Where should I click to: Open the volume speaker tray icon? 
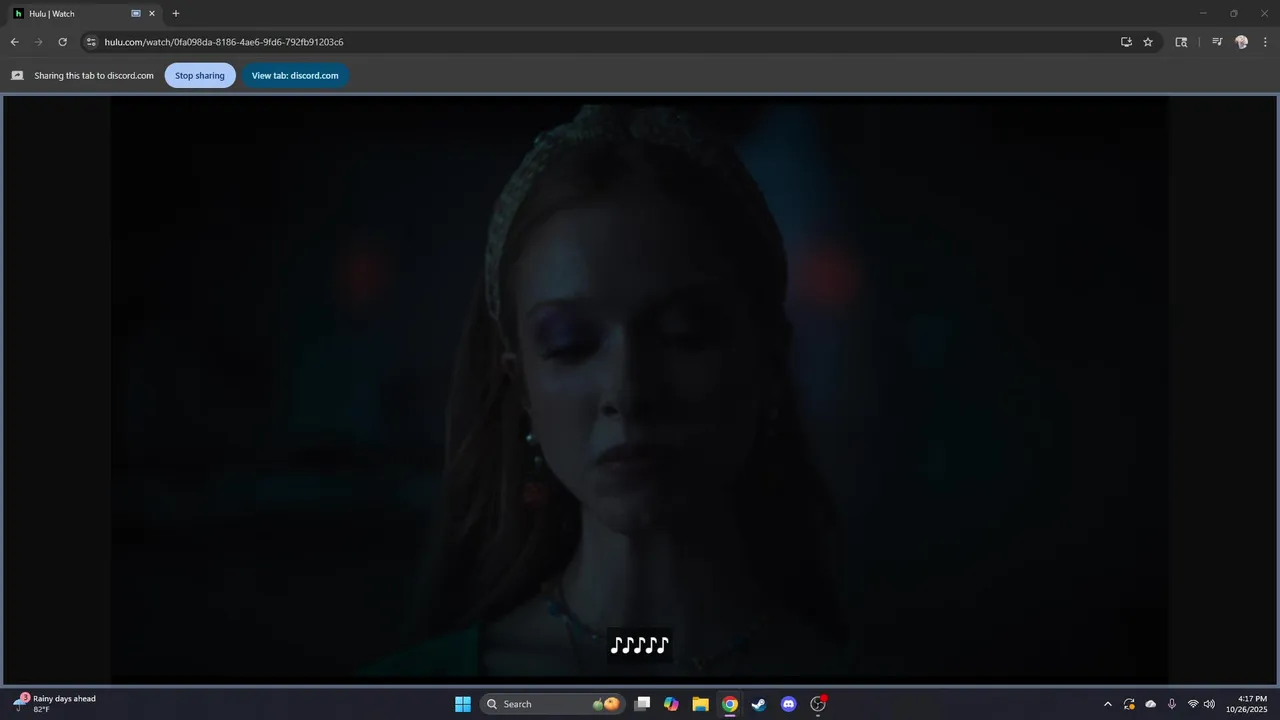(1209, 704)
